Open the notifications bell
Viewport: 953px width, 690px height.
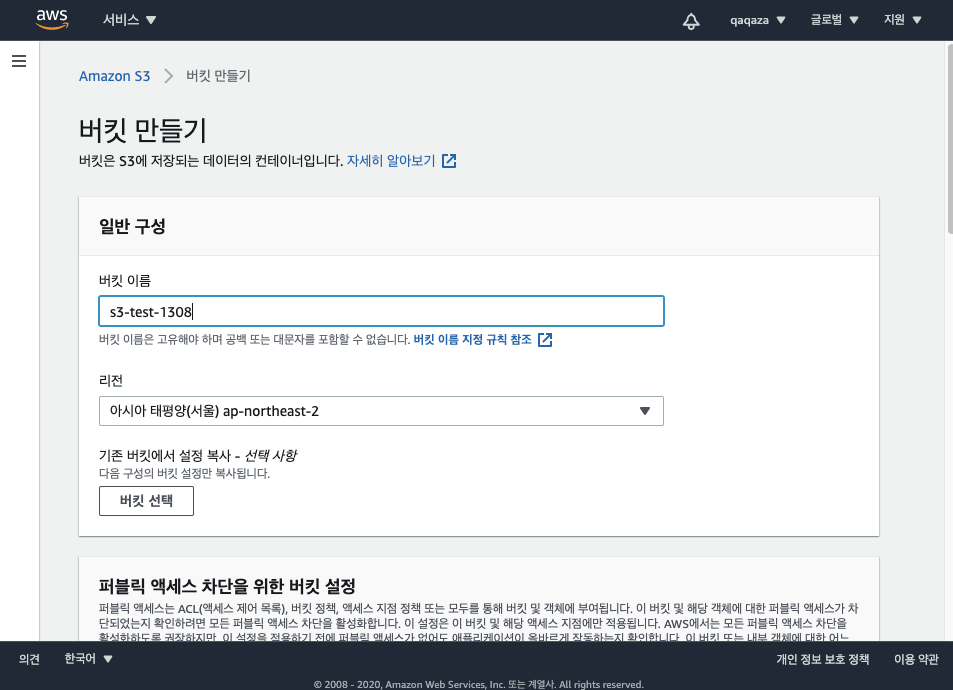click(691, 21)
